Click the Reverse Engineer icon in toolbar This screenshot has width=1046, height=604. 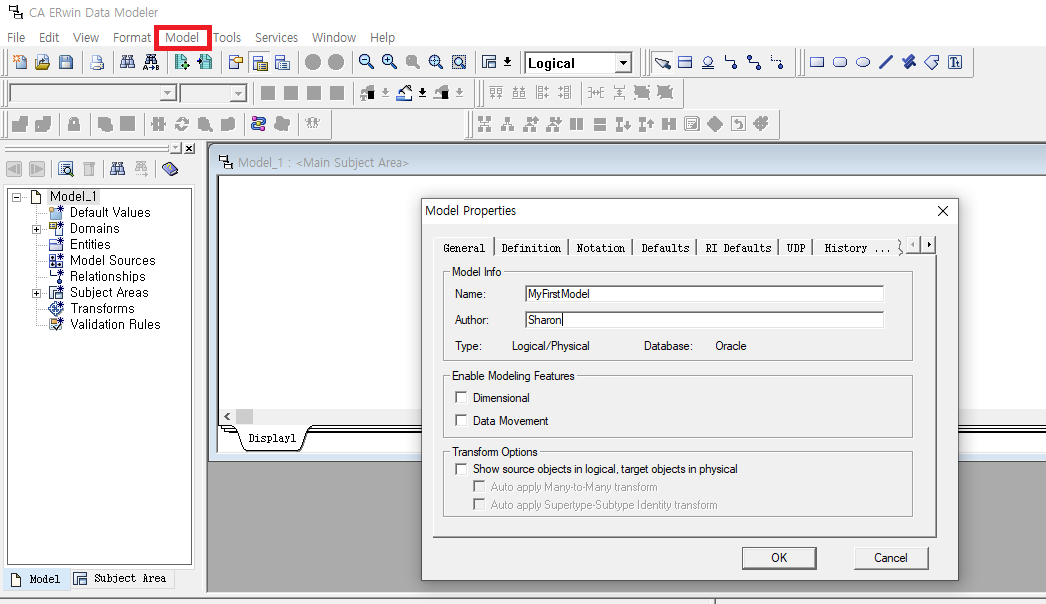click(x=205, y=63)
